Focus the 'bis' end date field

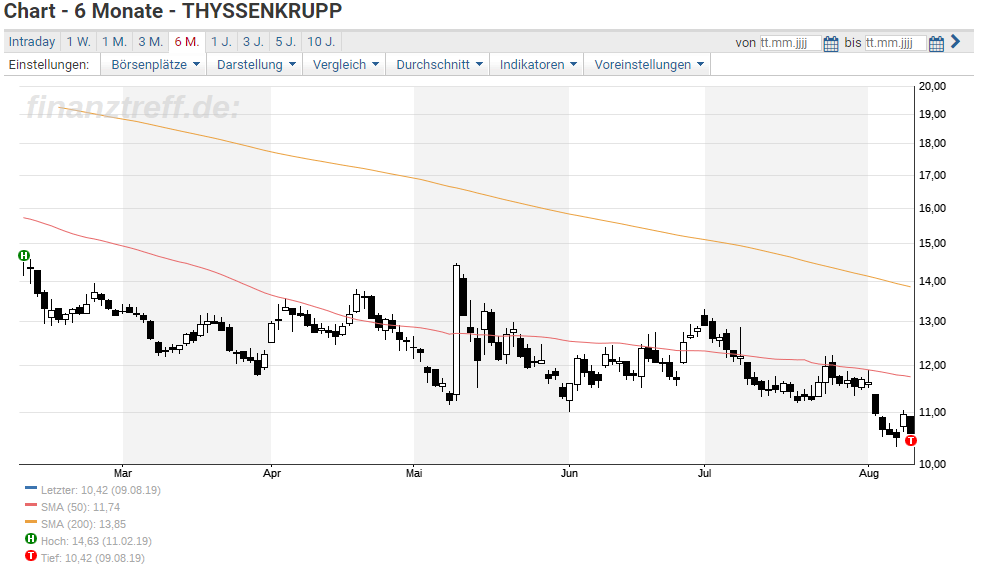(x=895, y=43)
